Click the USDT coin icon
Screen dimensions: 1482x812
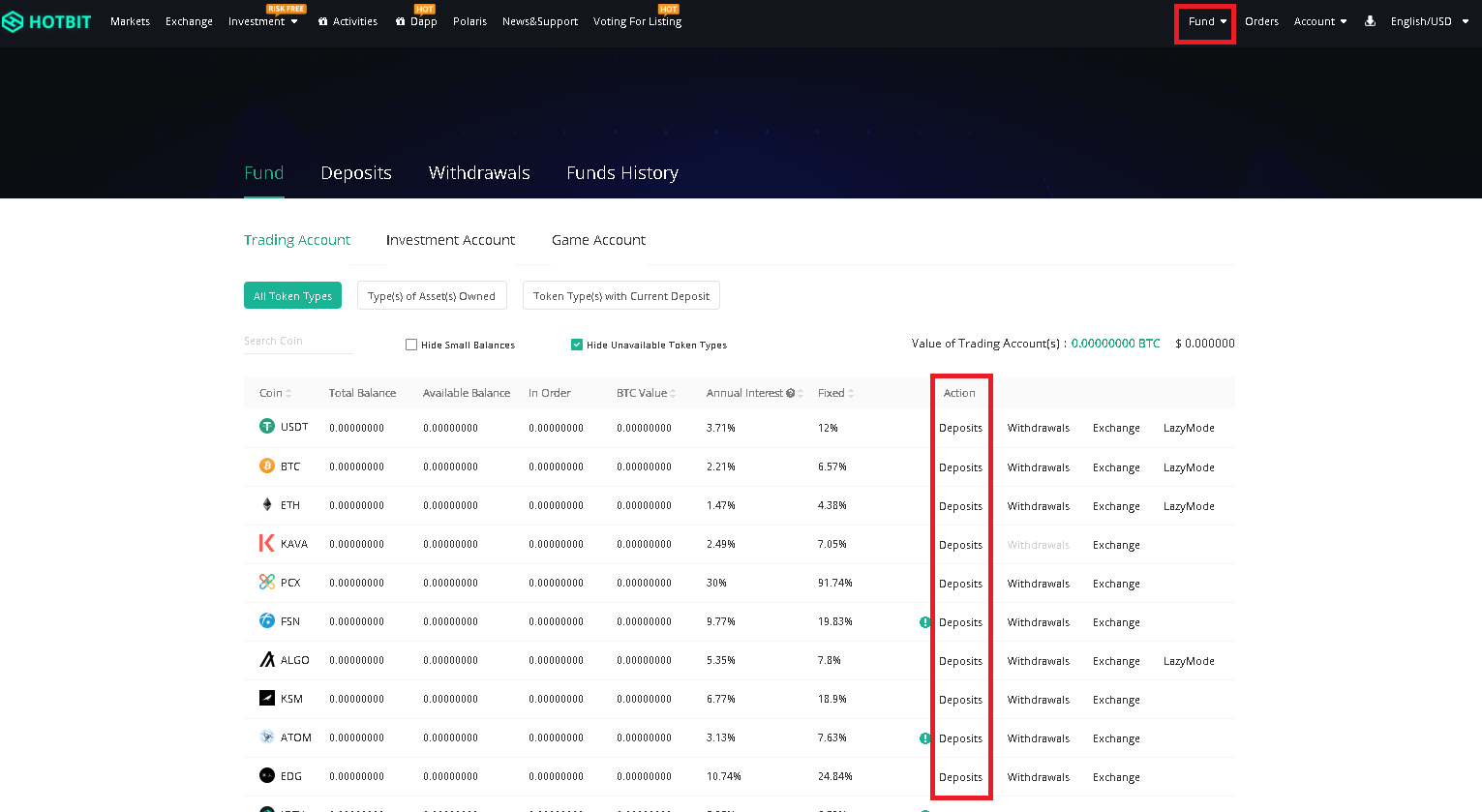(x=267, y=426)
